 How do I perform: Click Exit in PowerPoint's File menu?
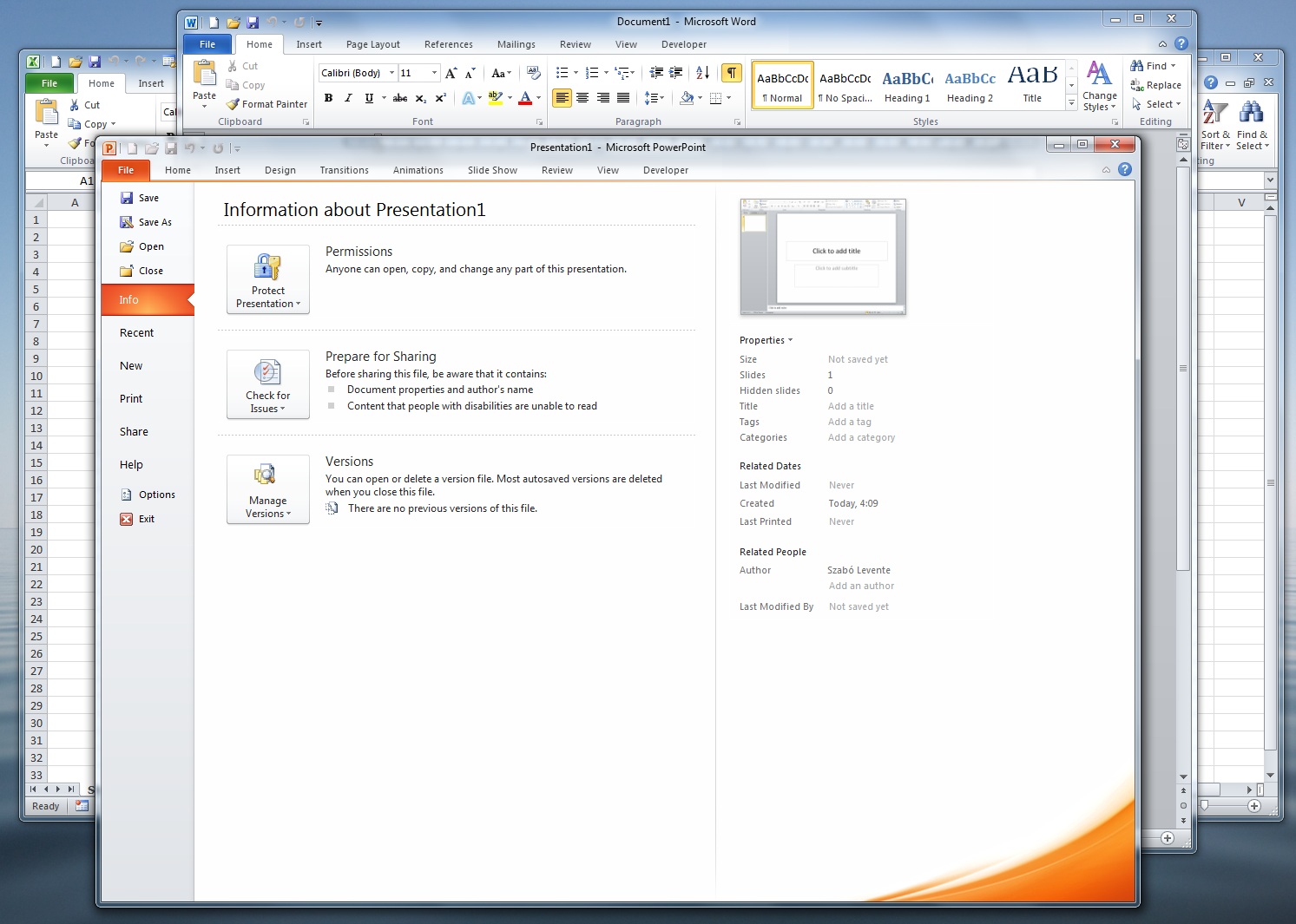tap(137, 519)
